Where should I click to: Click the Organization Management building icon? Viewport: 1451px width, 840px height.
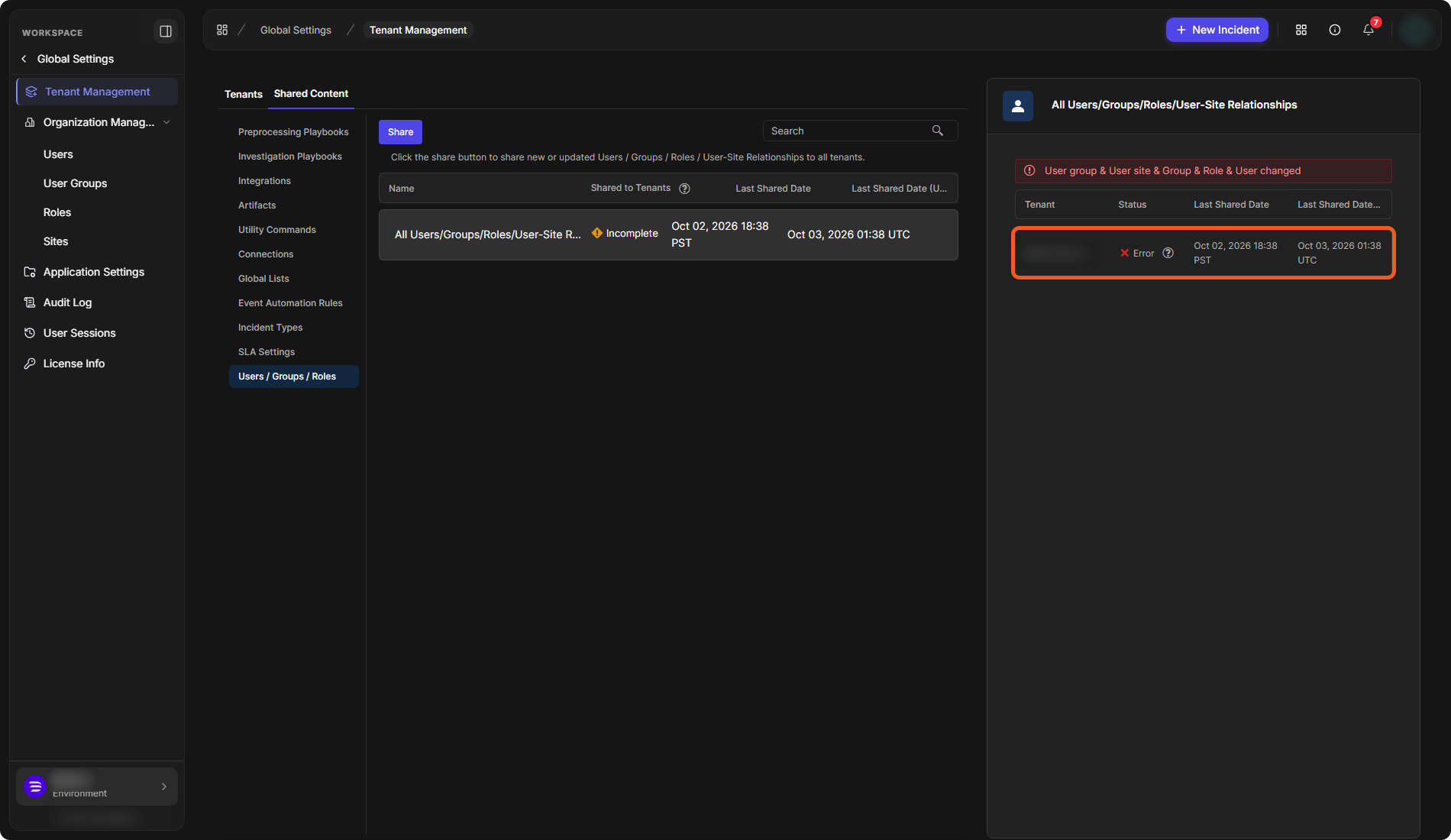30,122
